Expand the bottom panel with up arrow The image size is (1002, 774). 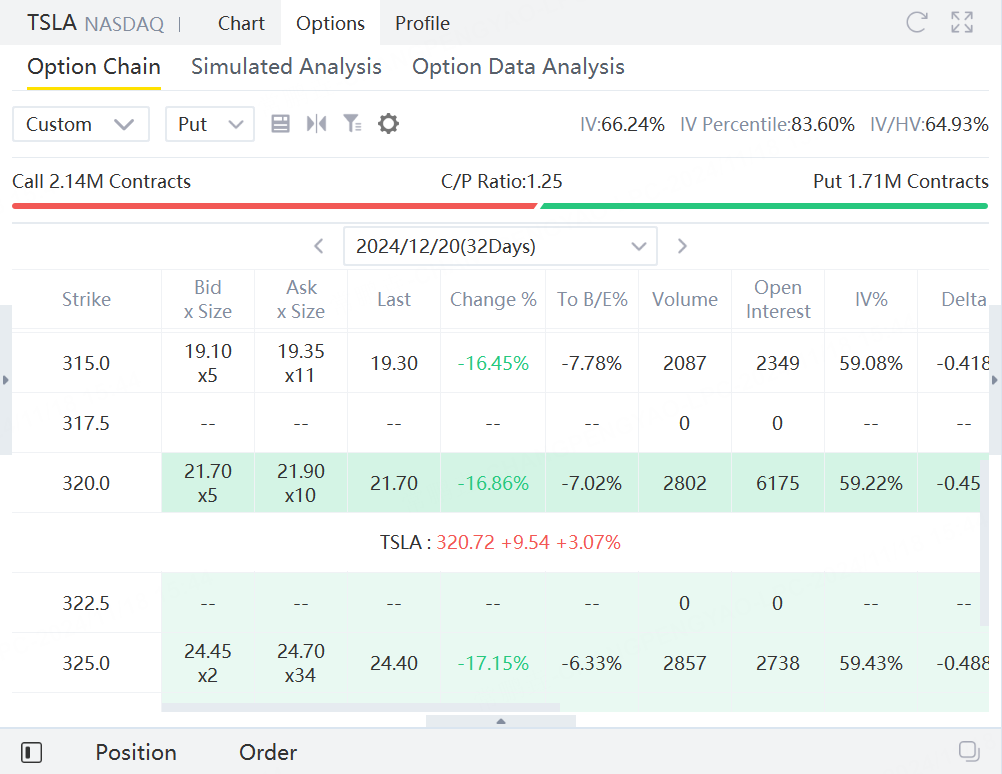(x=501, y=721)
